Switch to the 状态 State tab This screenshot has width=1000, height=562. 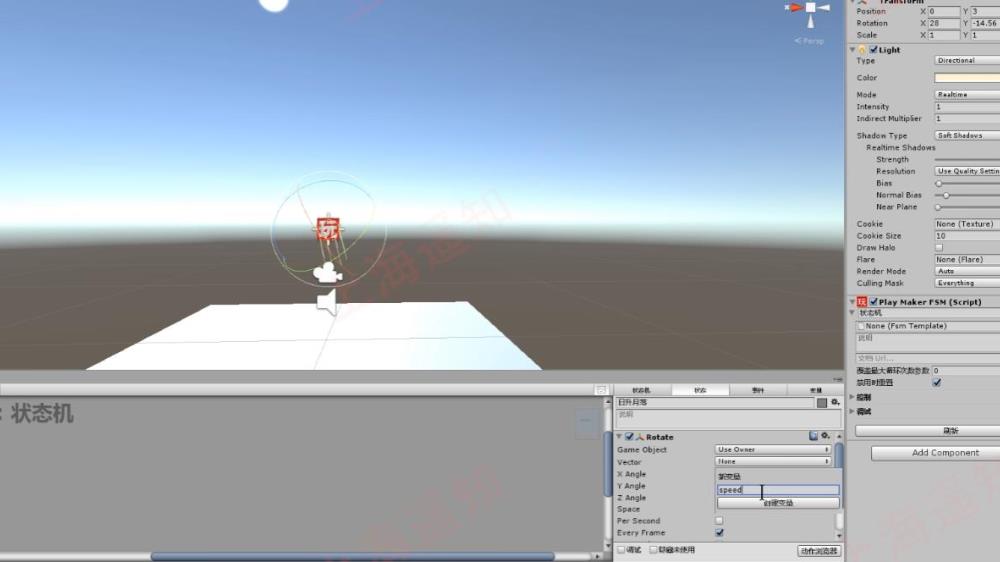[700, 390]
